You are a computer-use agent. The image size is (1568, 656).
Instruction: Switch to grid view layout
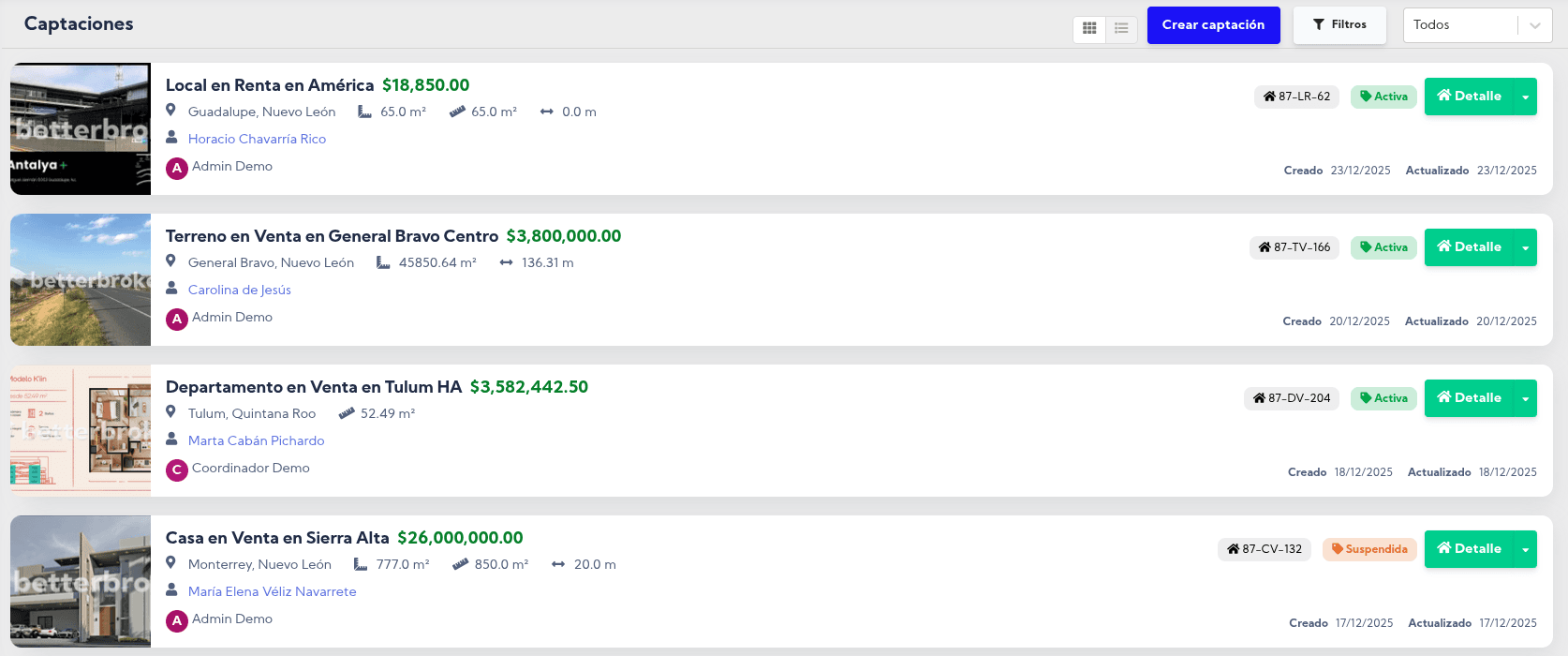click(1089, 29)
